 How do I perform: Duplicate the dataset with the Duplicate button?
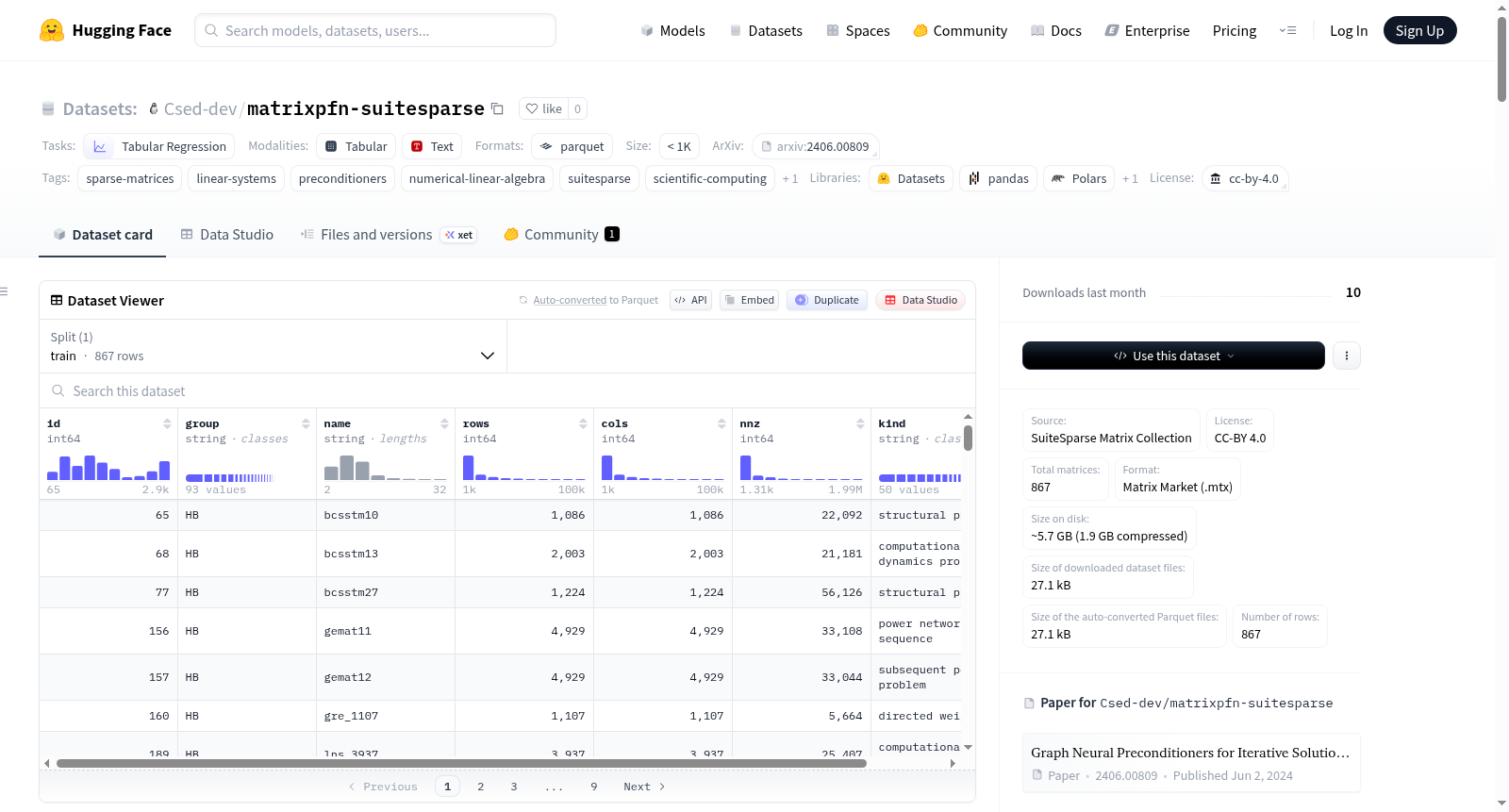point(827,300)
